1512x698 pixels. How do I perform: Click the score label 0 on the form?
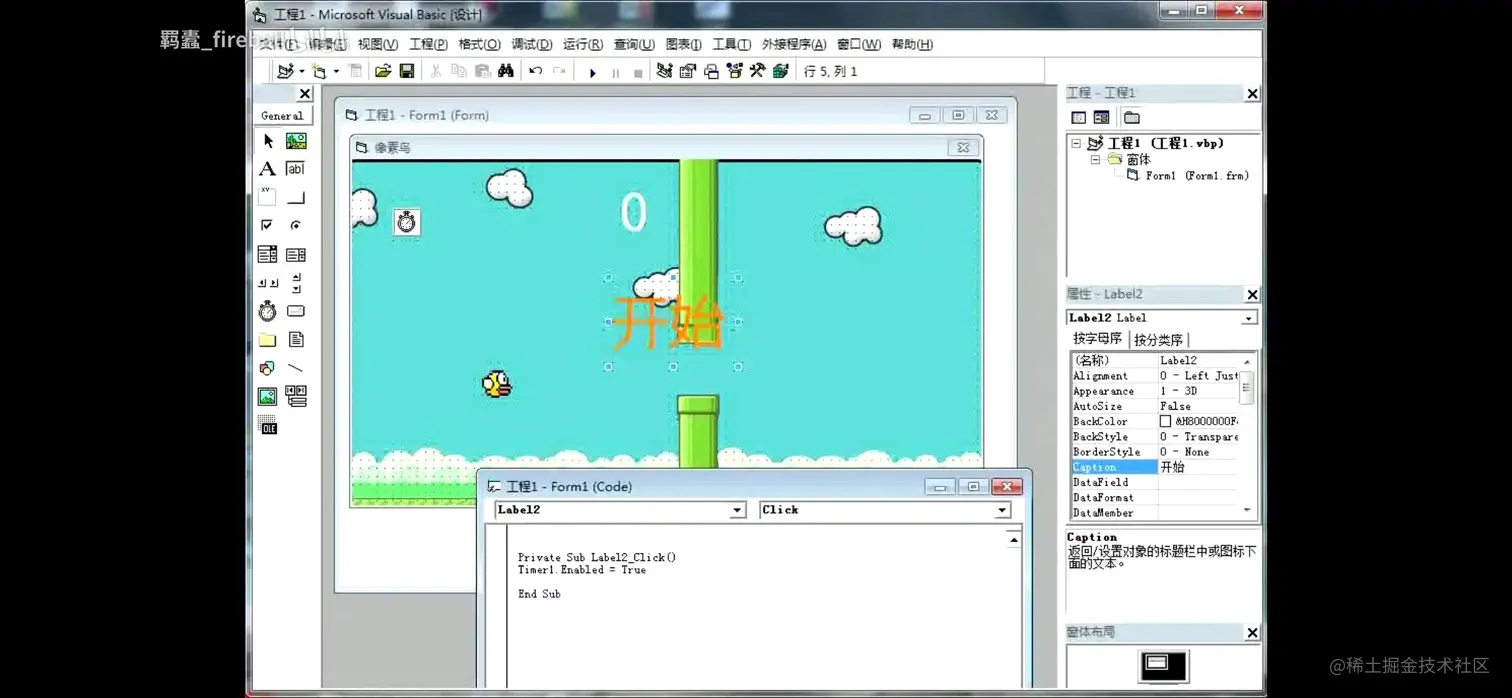tap(634, 212)
